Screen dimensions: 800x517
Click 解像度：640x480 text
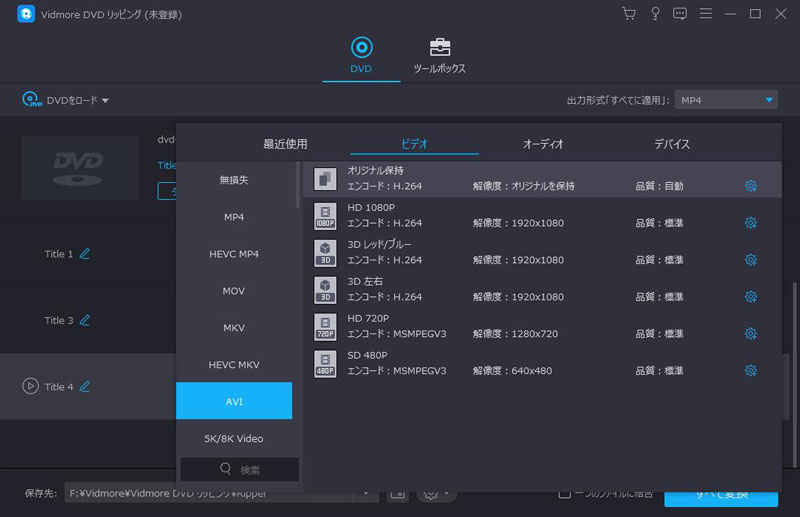pos(512,371)
